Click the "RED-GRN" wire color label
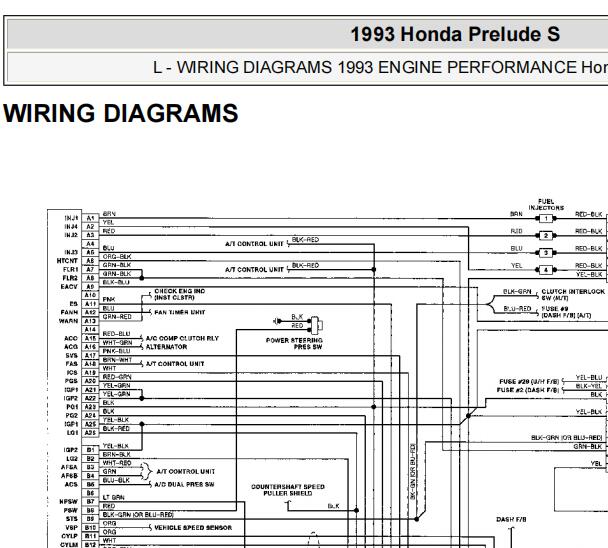 click(117, 377)
